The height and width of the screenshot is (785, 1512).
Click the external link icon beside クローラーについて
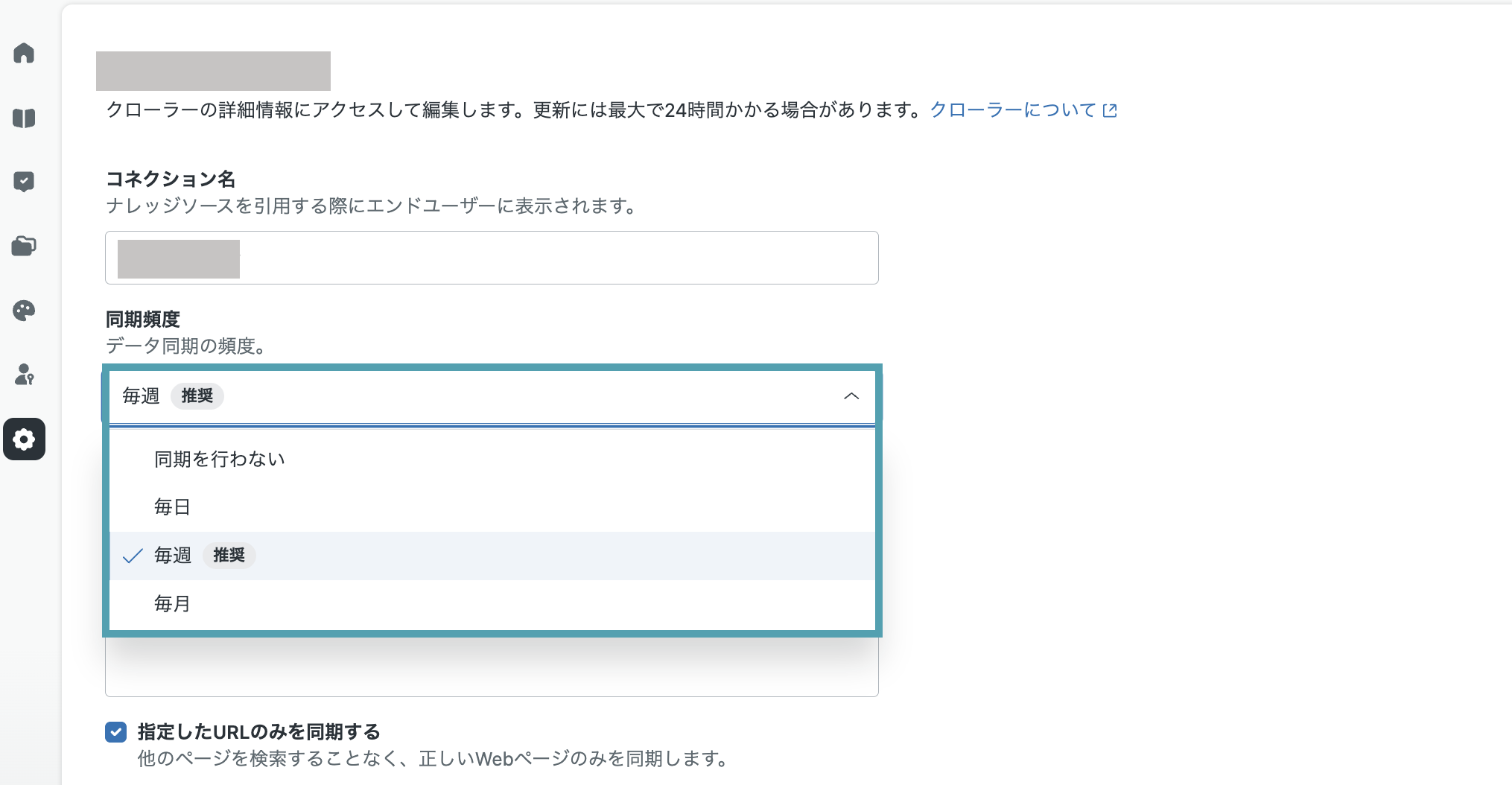[1110, 110]
